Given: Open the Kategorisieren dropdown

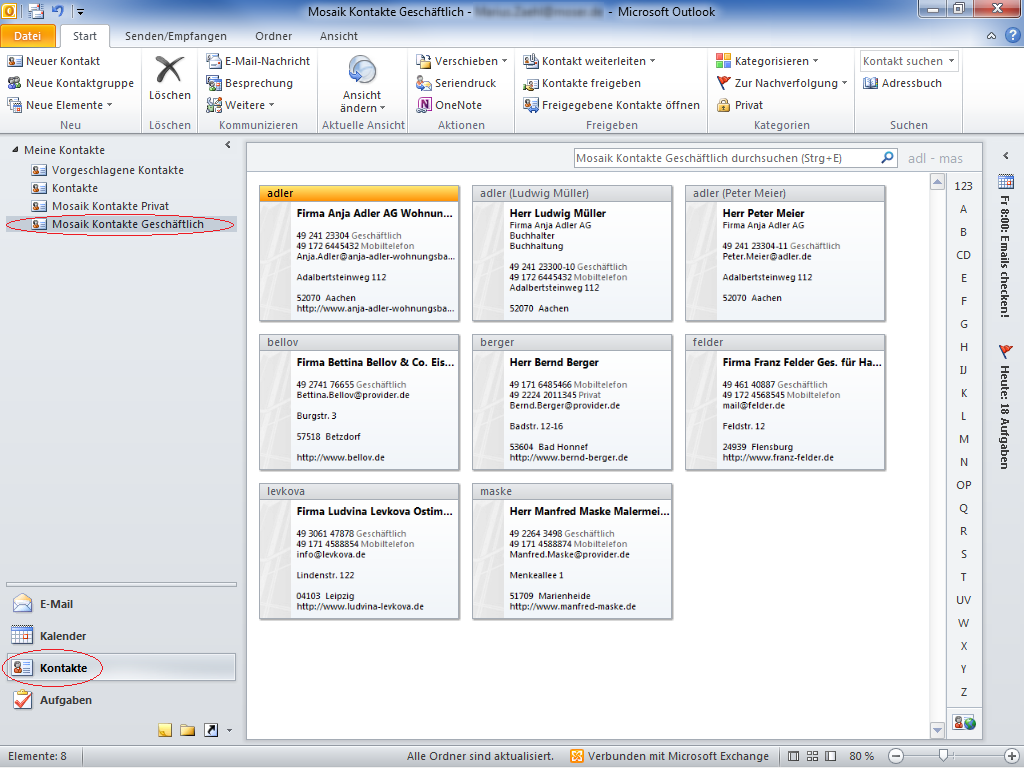Looking at the screenshot, I should click(767, 61).
